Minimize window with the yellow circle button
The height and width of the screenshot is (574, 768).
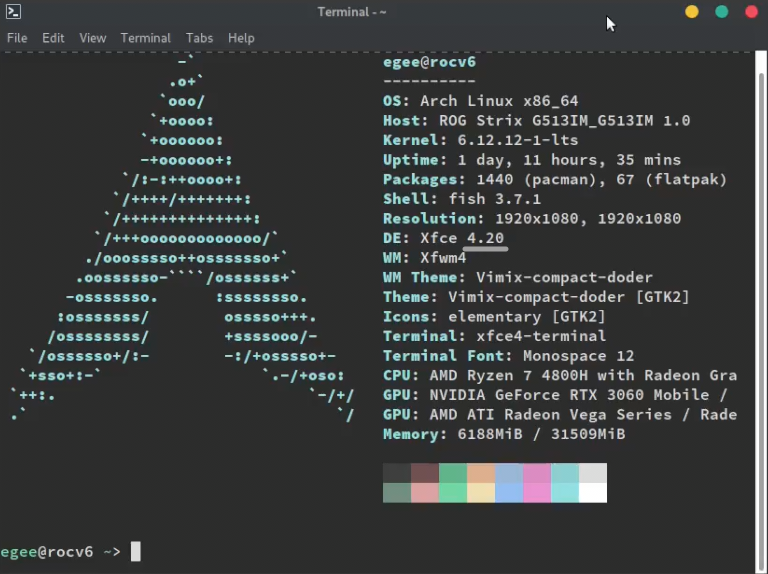tap(692, 12)
